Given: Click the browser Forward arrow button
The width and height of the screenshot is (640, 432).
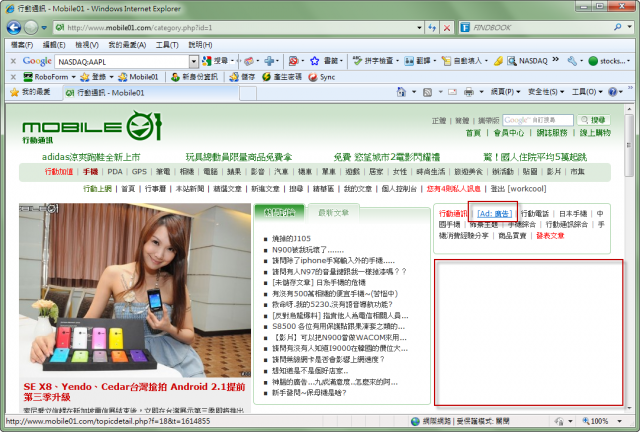Looking at the screenshot, I should (31, 28).
